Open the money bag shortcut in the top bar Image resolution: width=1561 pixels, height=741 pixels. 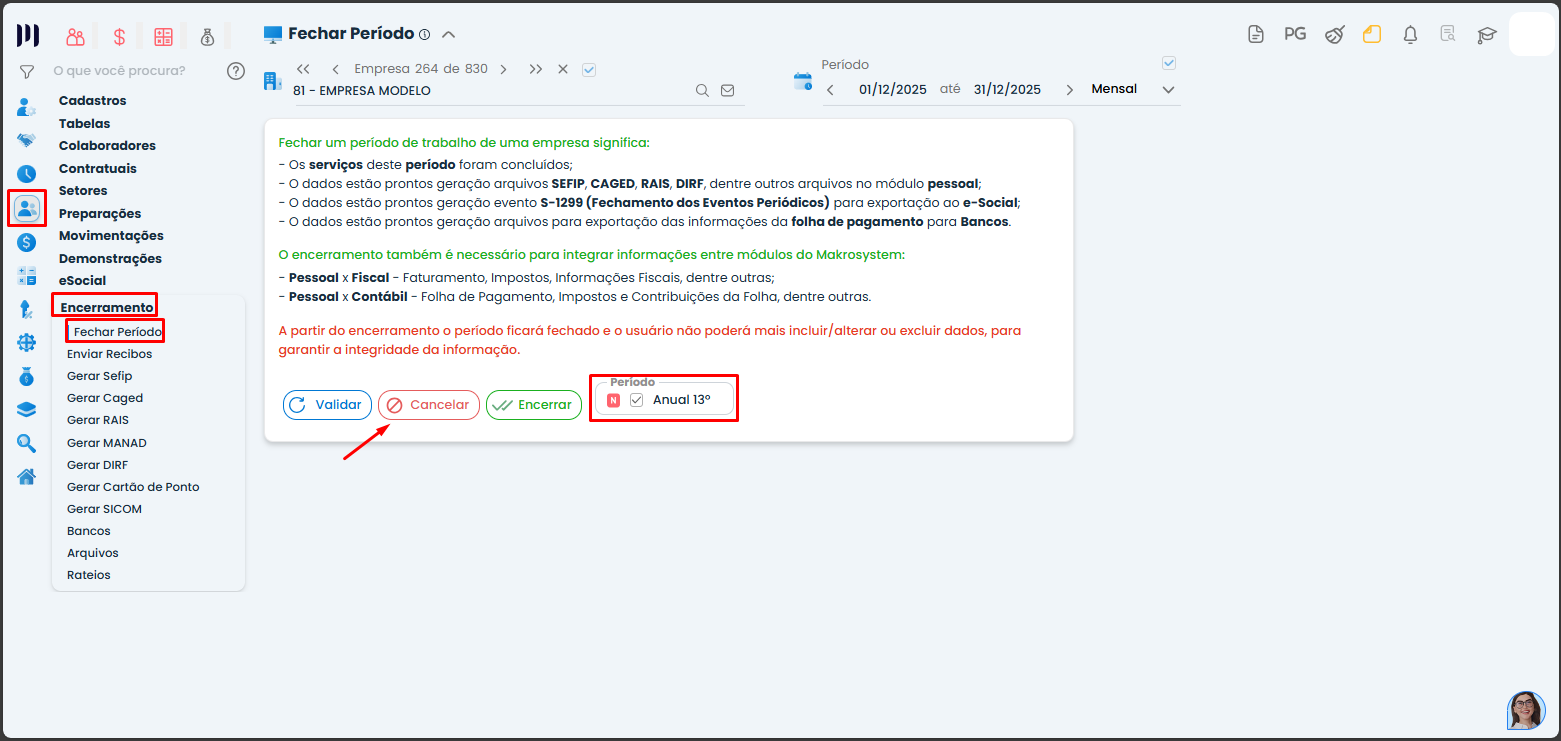(x=207, y=37)
